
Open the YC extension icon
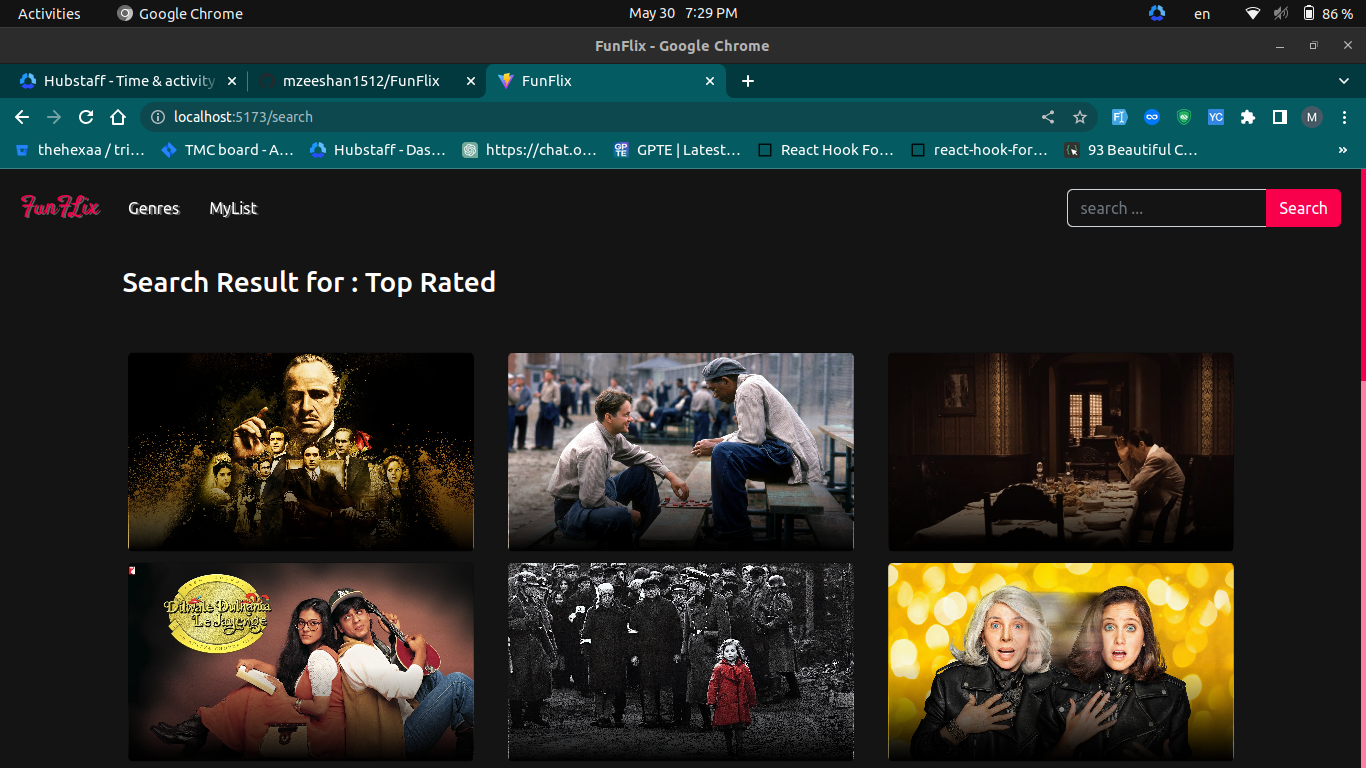(1216, 117)
